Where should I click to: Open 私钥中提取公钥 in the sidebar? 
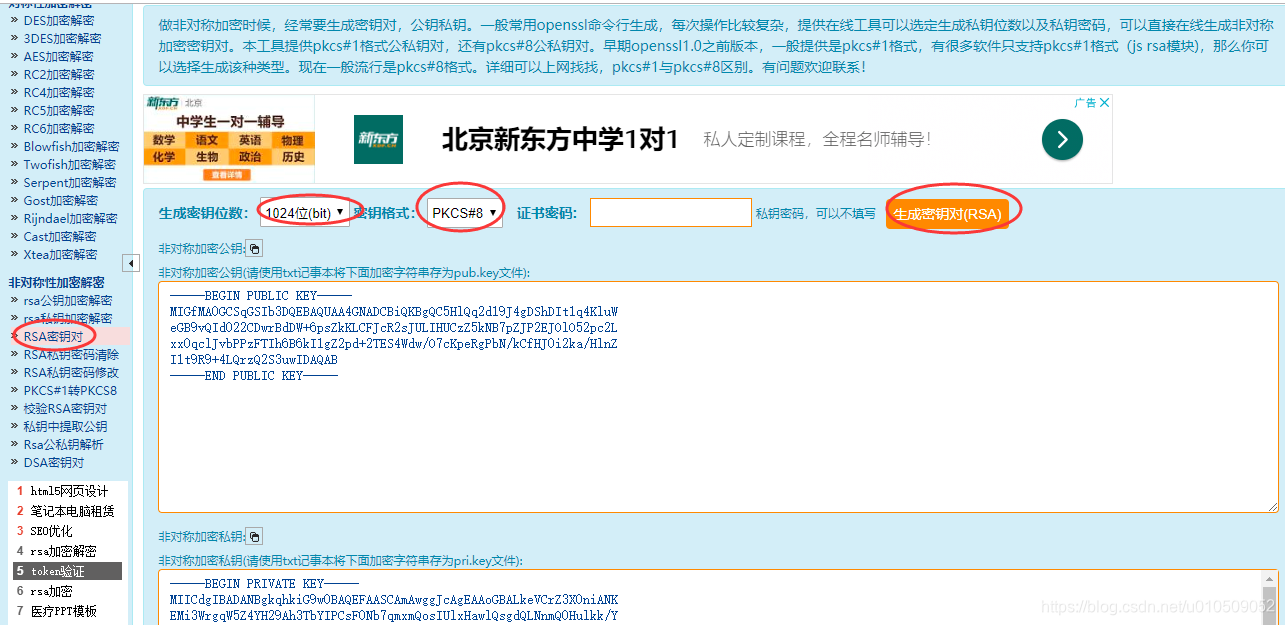click(65, 426)
